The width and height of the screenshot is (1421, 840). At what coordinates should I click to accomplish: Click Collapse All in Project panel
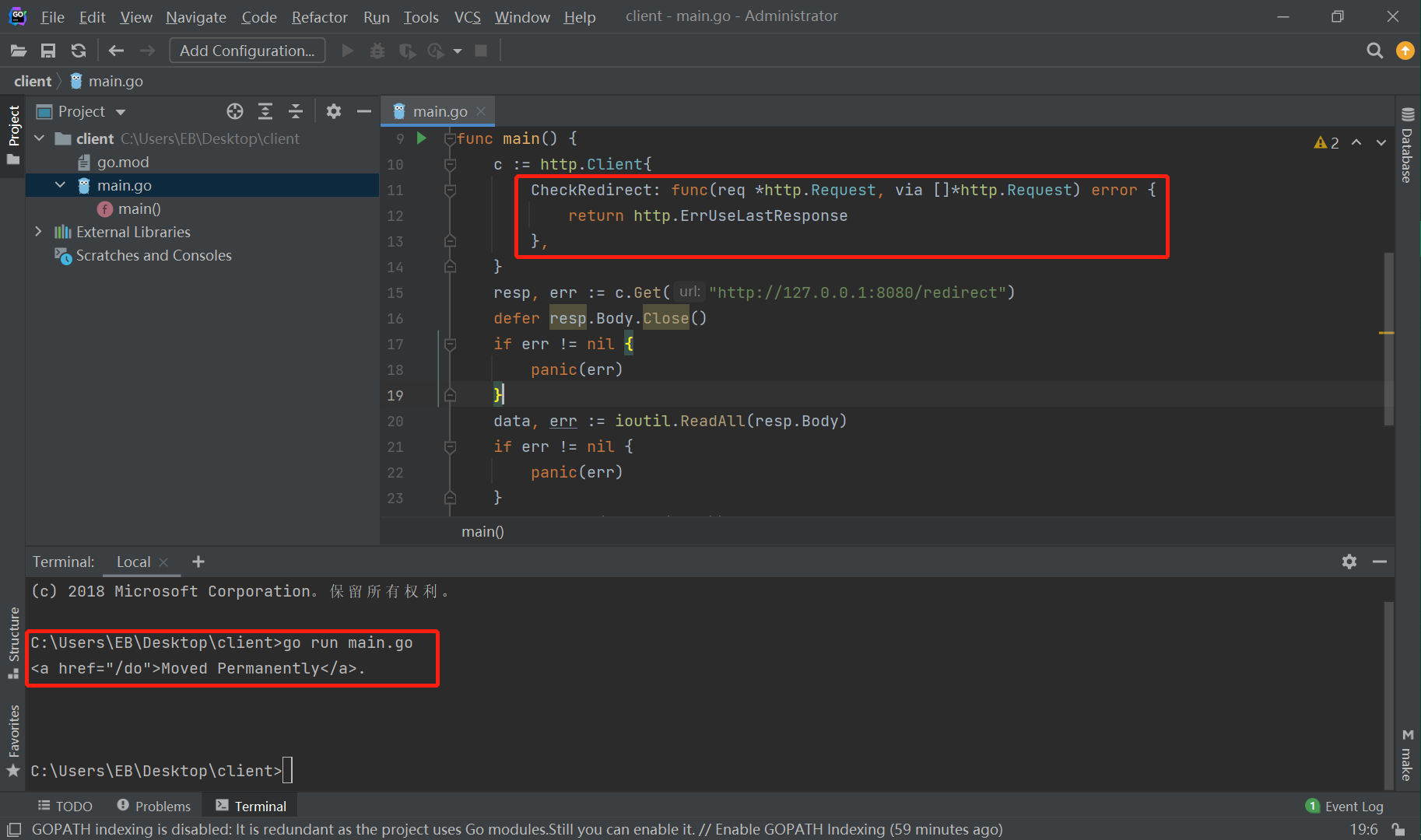(296, 111)
